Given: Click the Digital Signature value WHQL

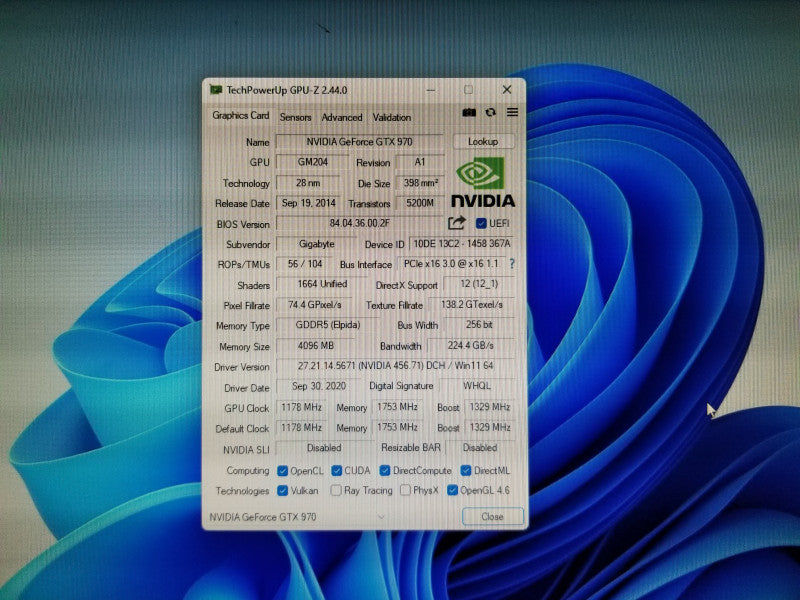Looking at the screenshot, I should (x=477, y=386).
